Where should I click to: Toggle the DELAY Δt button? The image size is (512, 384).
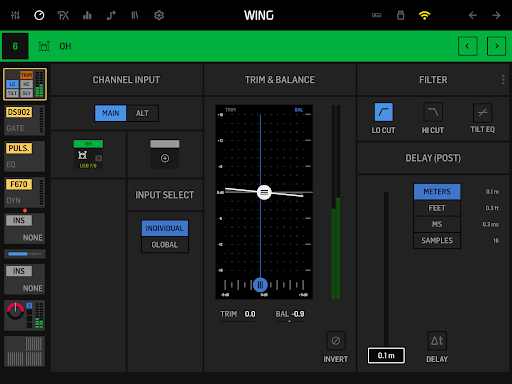point(437,341)
